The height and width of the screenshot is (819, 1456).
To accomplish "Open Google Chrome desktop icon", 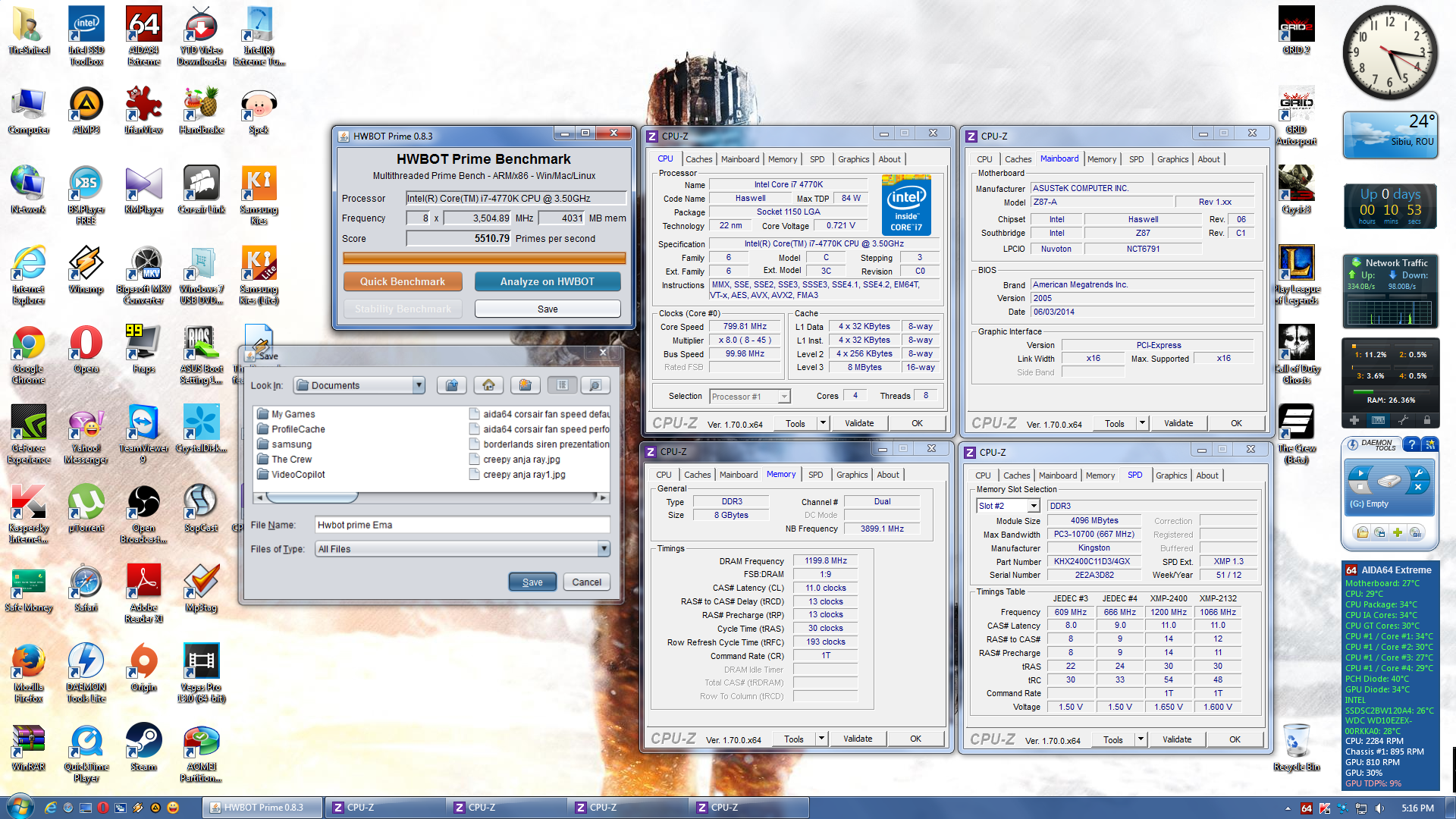I will tap(28, 354).
